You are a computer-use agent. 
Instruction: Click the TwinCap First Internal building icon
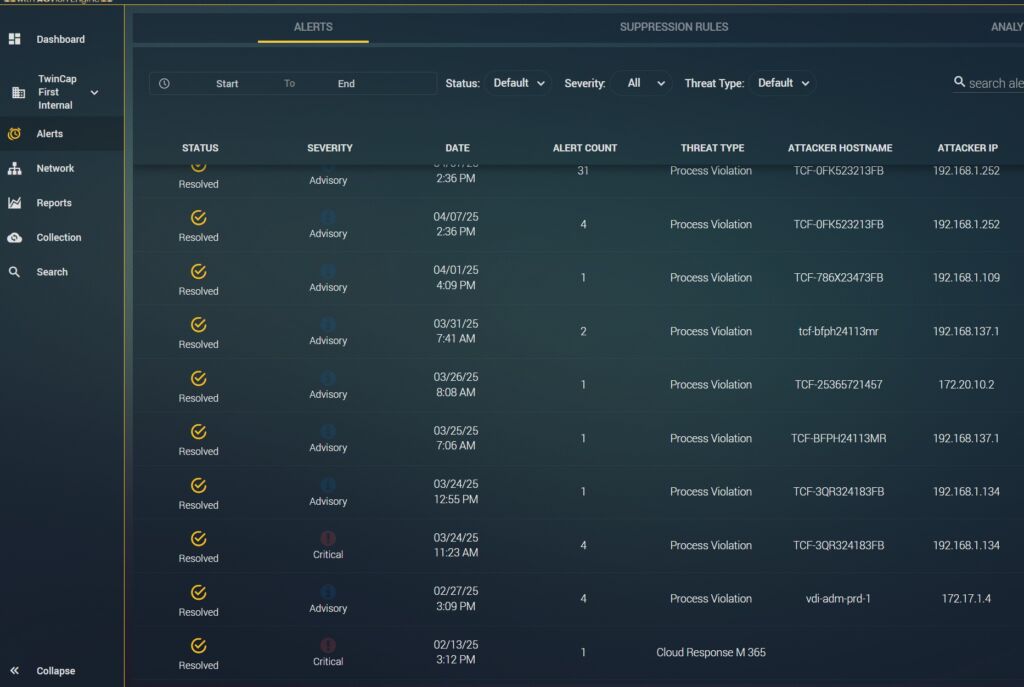pyautogui.click(x=18, y=93)
